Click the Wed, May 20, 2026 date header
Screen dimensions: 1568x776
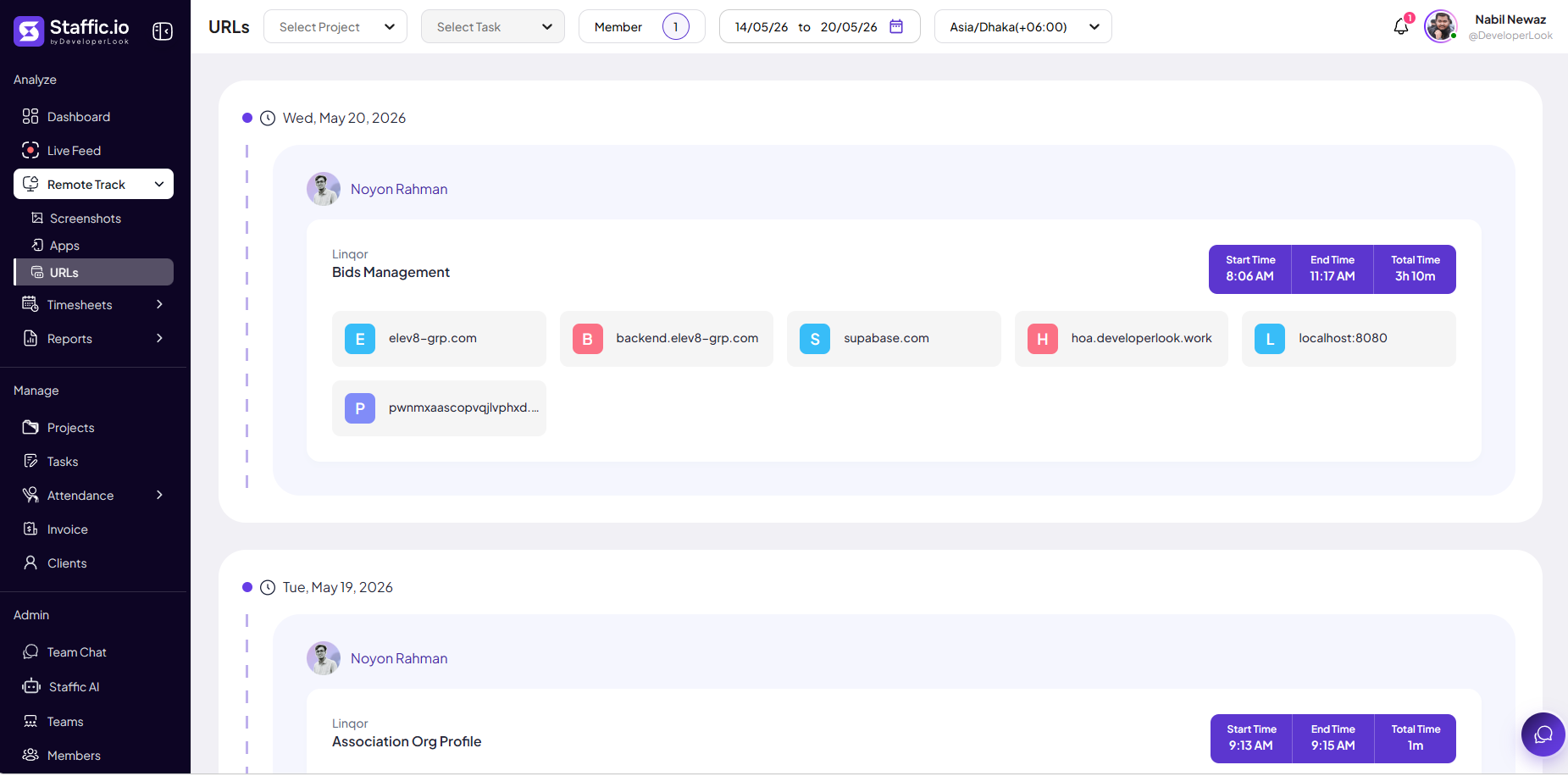[x=344, y=118]
